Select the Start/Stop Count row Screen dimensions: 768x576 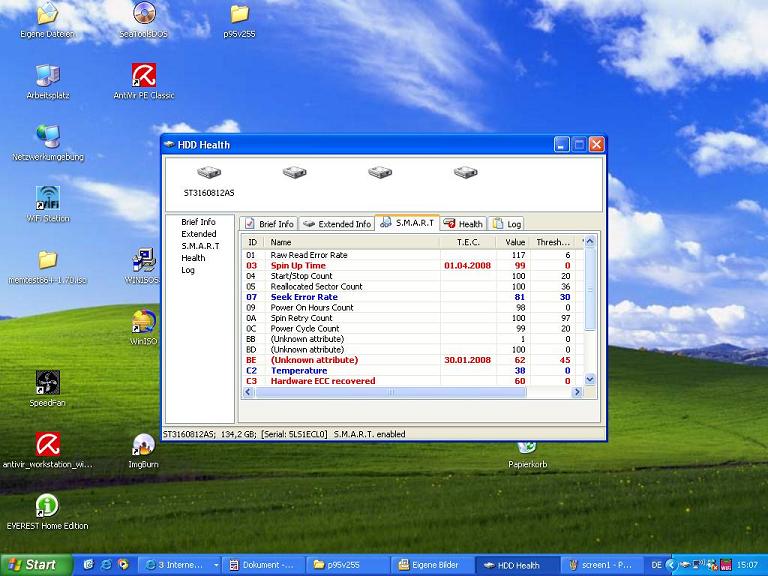tap(413, 276)
